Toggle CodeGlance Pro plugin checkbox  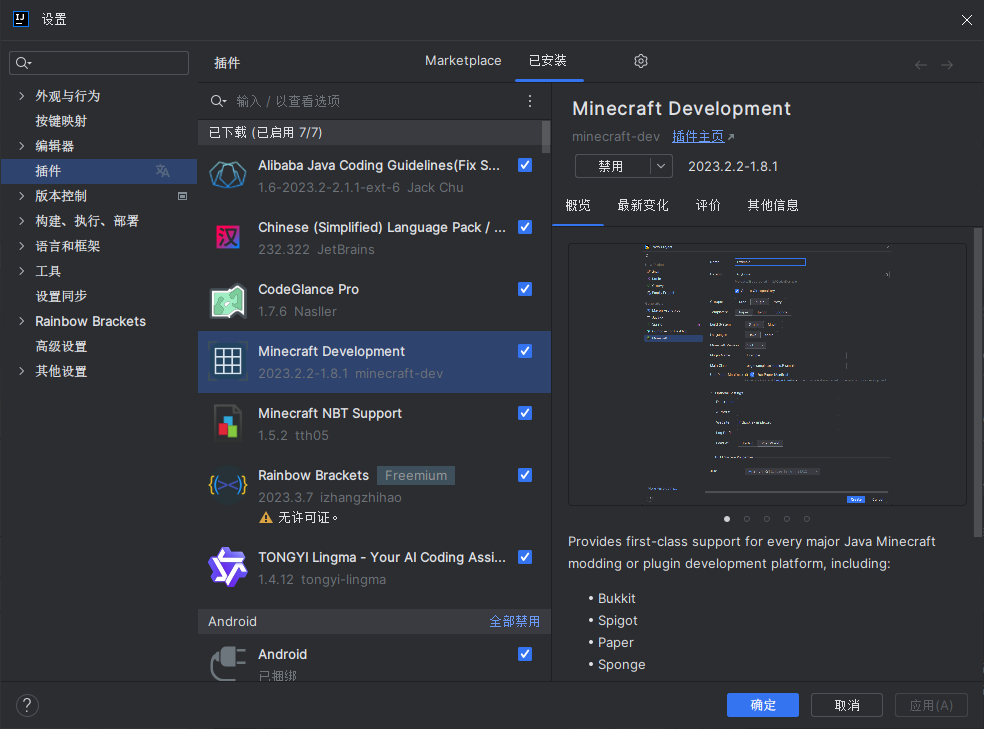coord(525,289)
